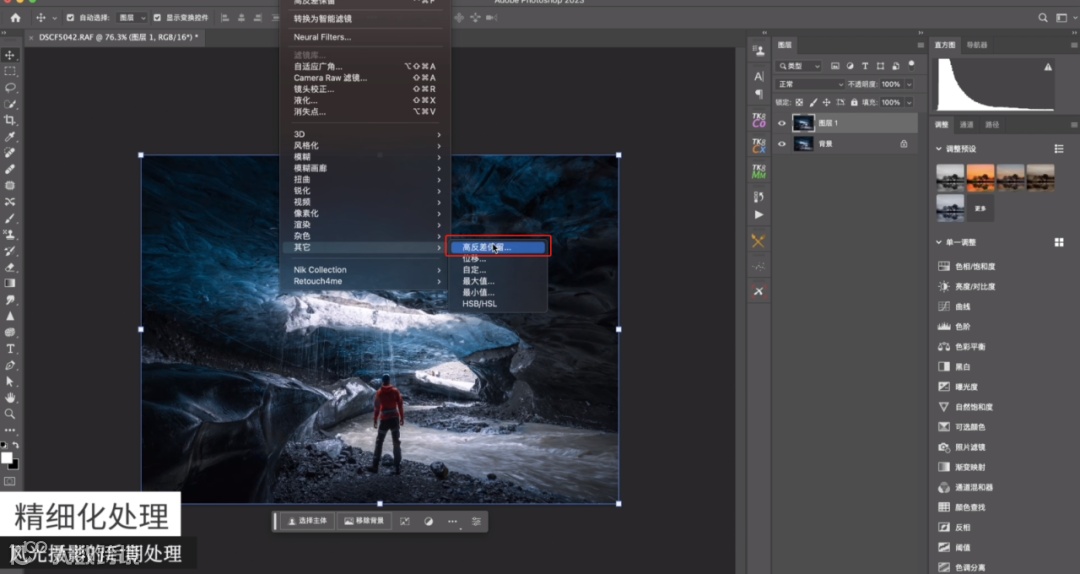Open the TK8 Mm plugin panel
The width and height of the screenshot is (1080, 574).
point(758,171)
